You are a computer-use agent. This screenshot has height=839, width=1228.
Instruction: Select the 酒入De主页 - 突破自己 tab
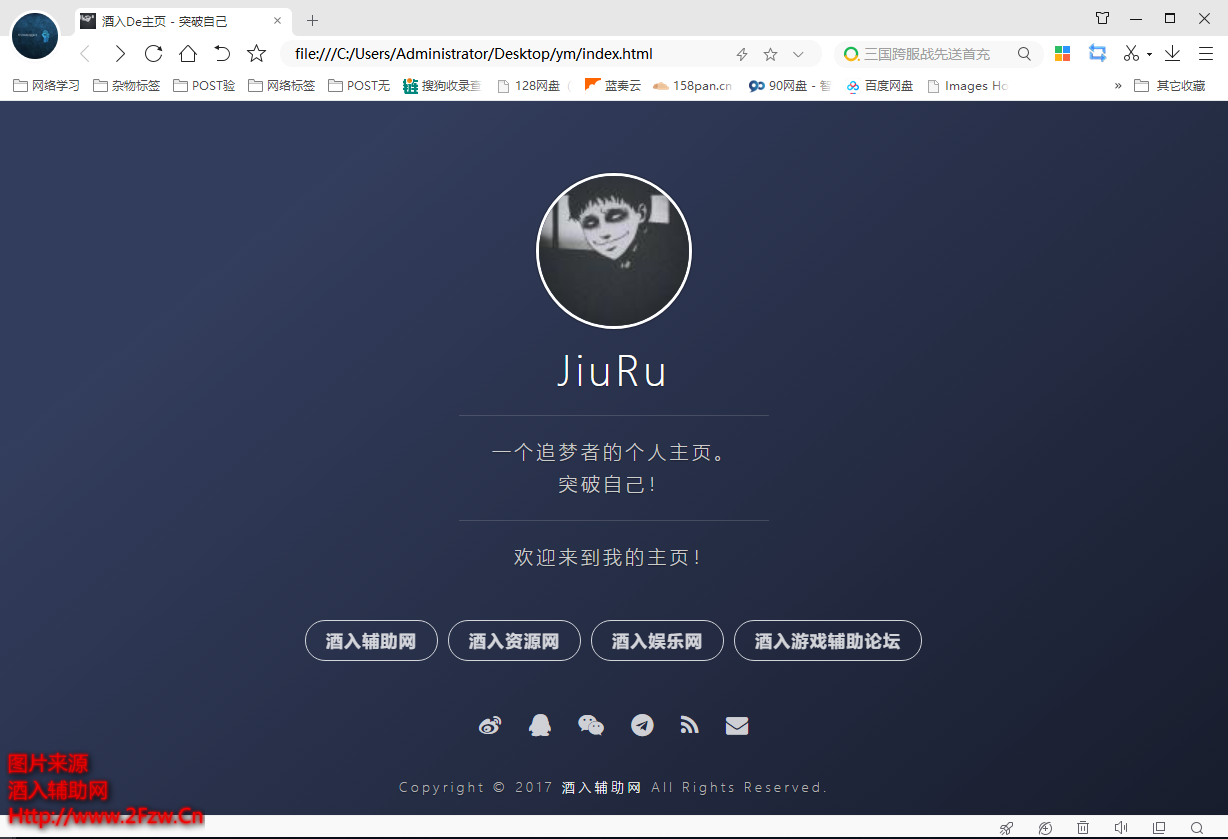(x=182, y=20)
